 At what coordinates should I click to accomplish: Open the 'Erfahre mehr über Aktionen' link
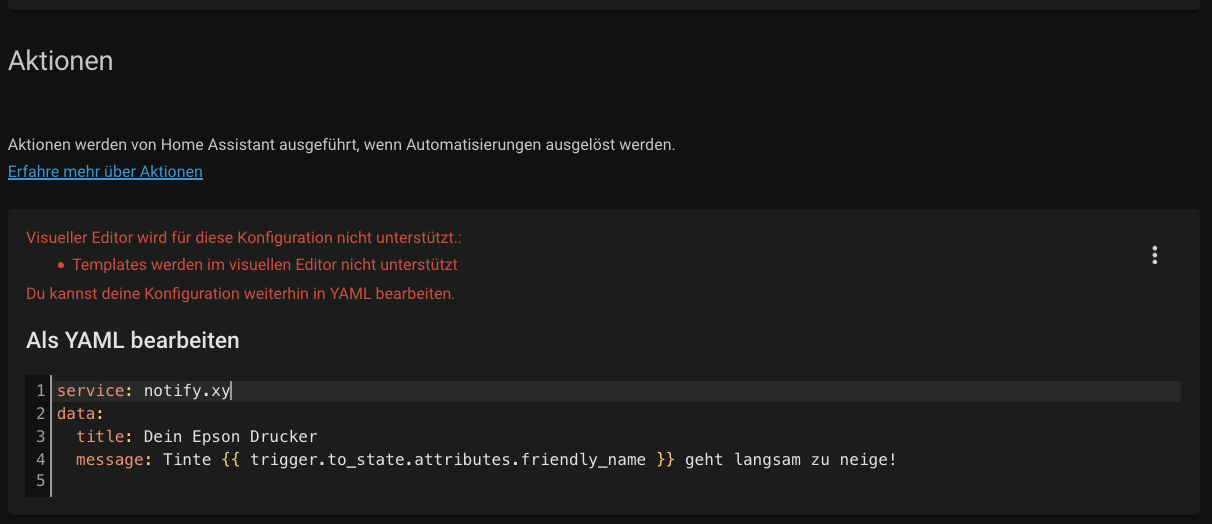coord(105,172)
